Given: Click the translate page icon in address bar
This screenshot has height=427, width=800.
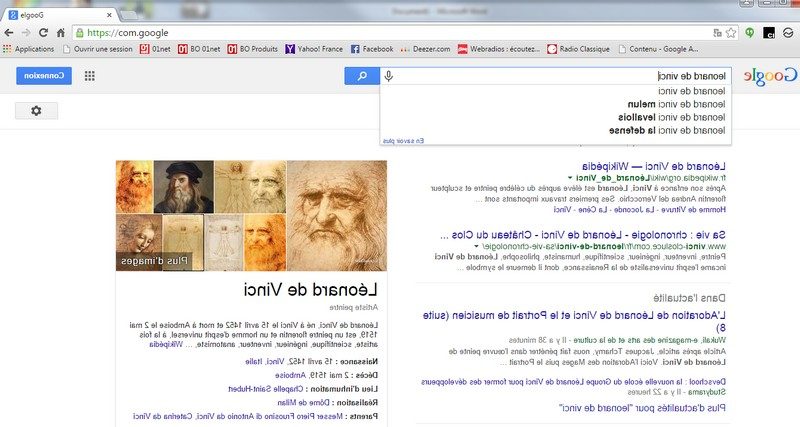Looking at the screenshot, I should [717, 33].
